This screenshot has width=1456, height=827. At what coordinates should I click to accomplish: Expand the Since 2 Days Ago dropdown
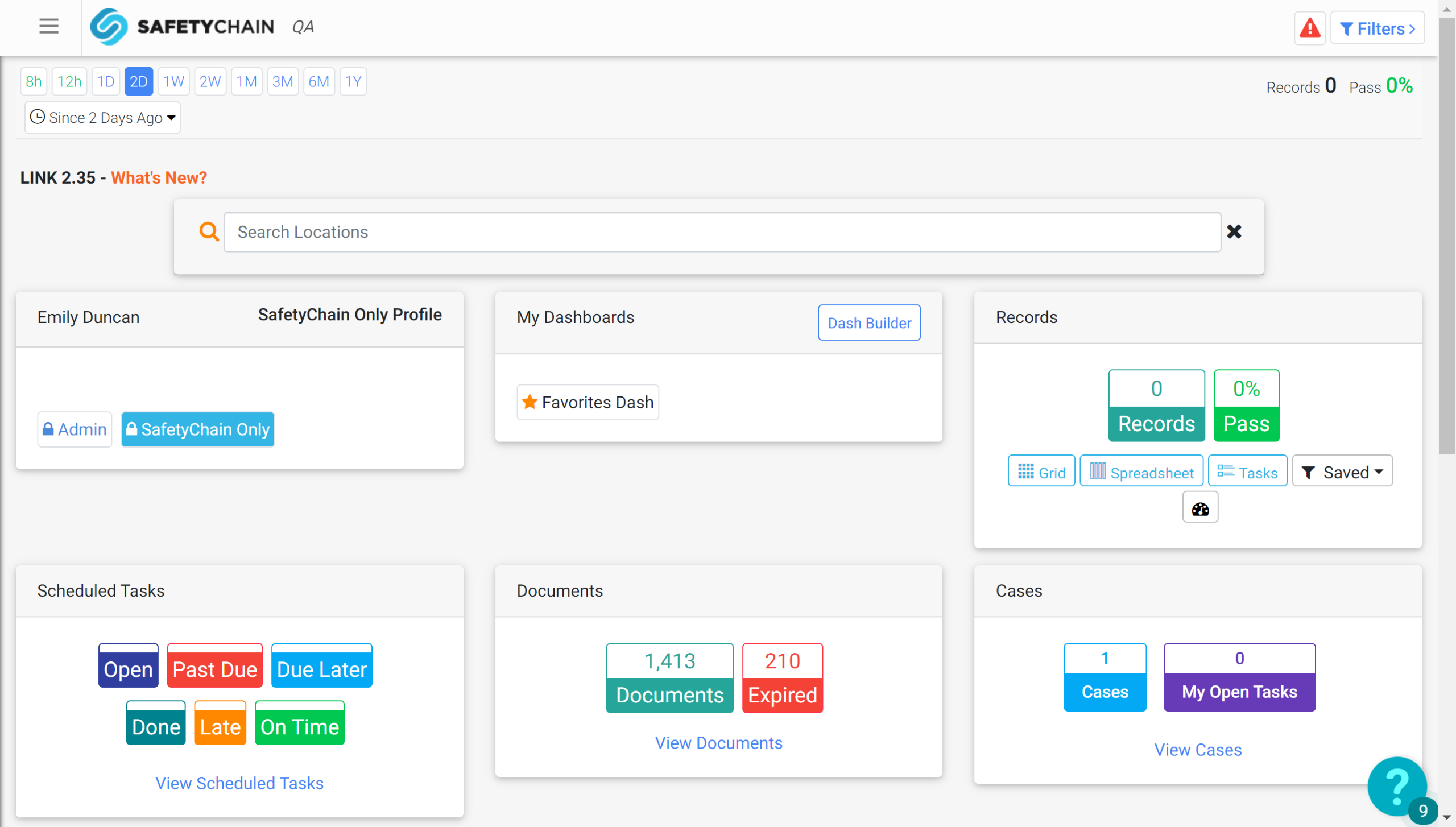point(103,118)
